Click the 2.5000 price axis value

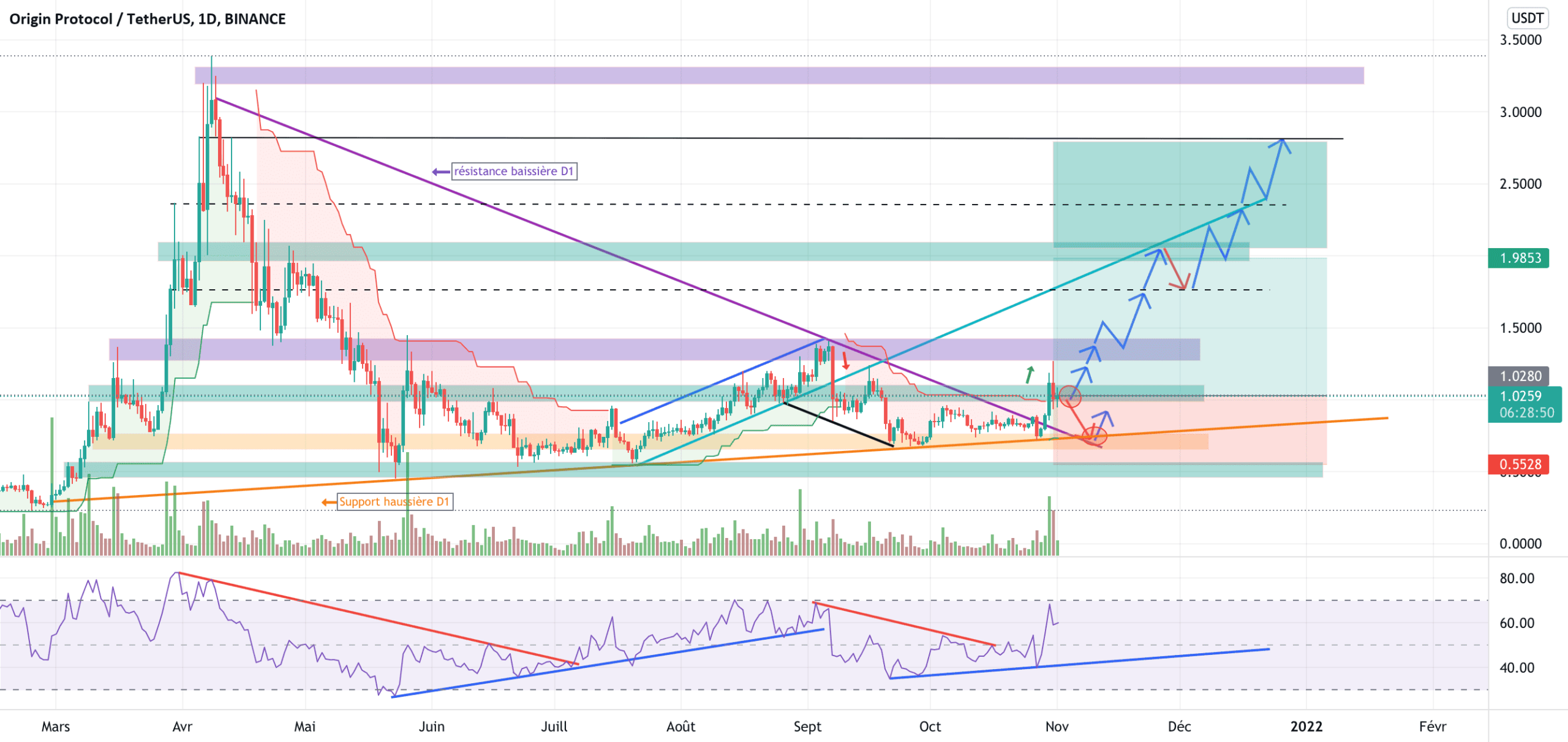tap(1520, 184)
